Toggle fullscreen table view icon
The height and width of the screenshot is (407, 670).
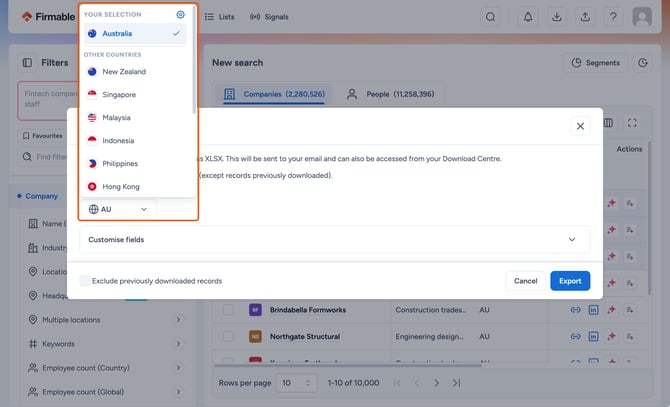(632, 123)
